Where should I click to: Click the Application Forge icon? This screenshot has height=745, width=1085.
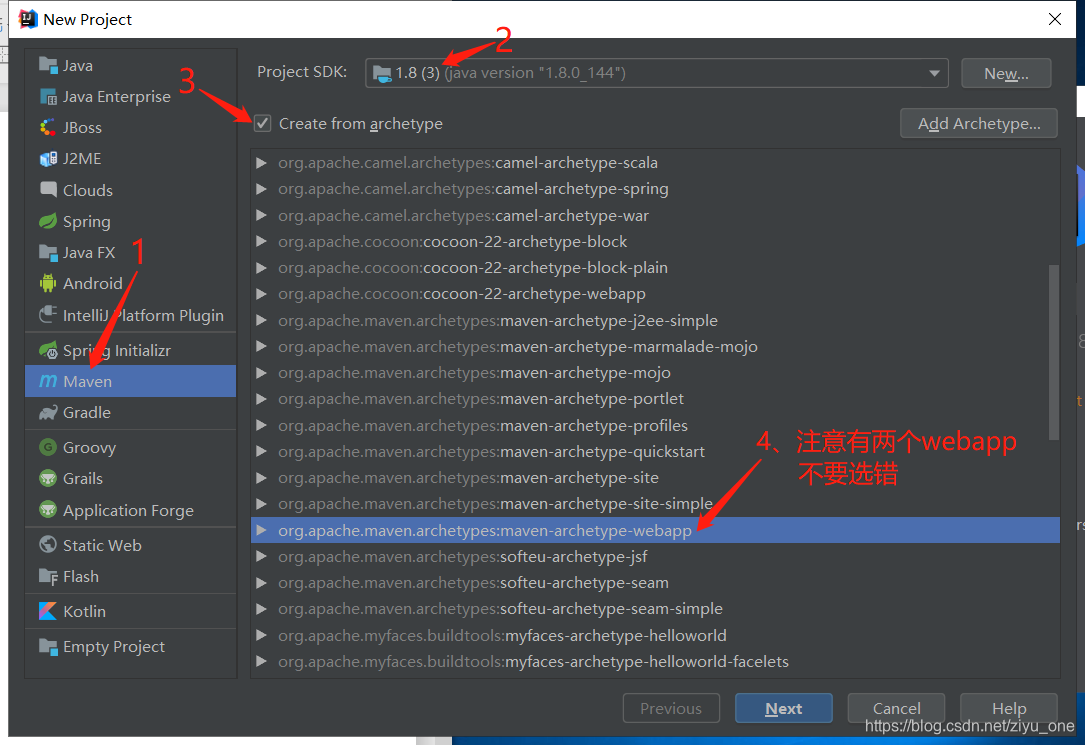coord(48,510)
